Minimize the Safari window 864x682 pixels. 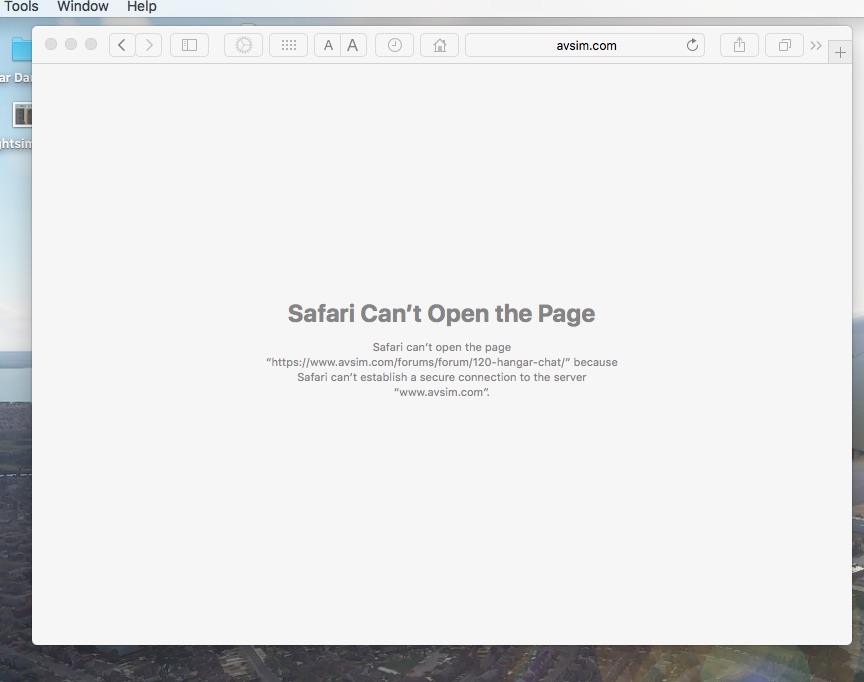(71, 44)
